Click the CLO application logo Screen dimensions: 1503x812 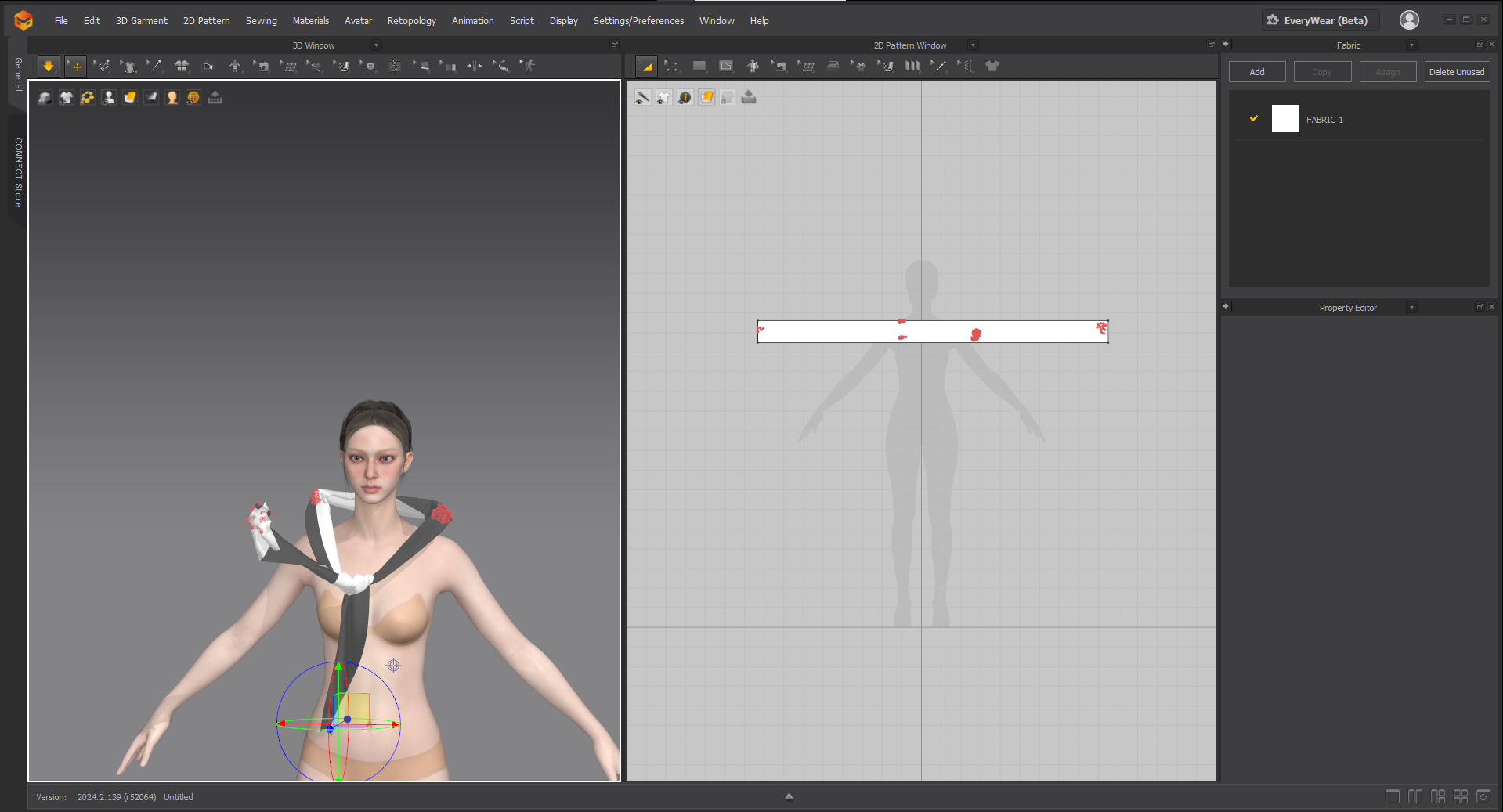23,20
